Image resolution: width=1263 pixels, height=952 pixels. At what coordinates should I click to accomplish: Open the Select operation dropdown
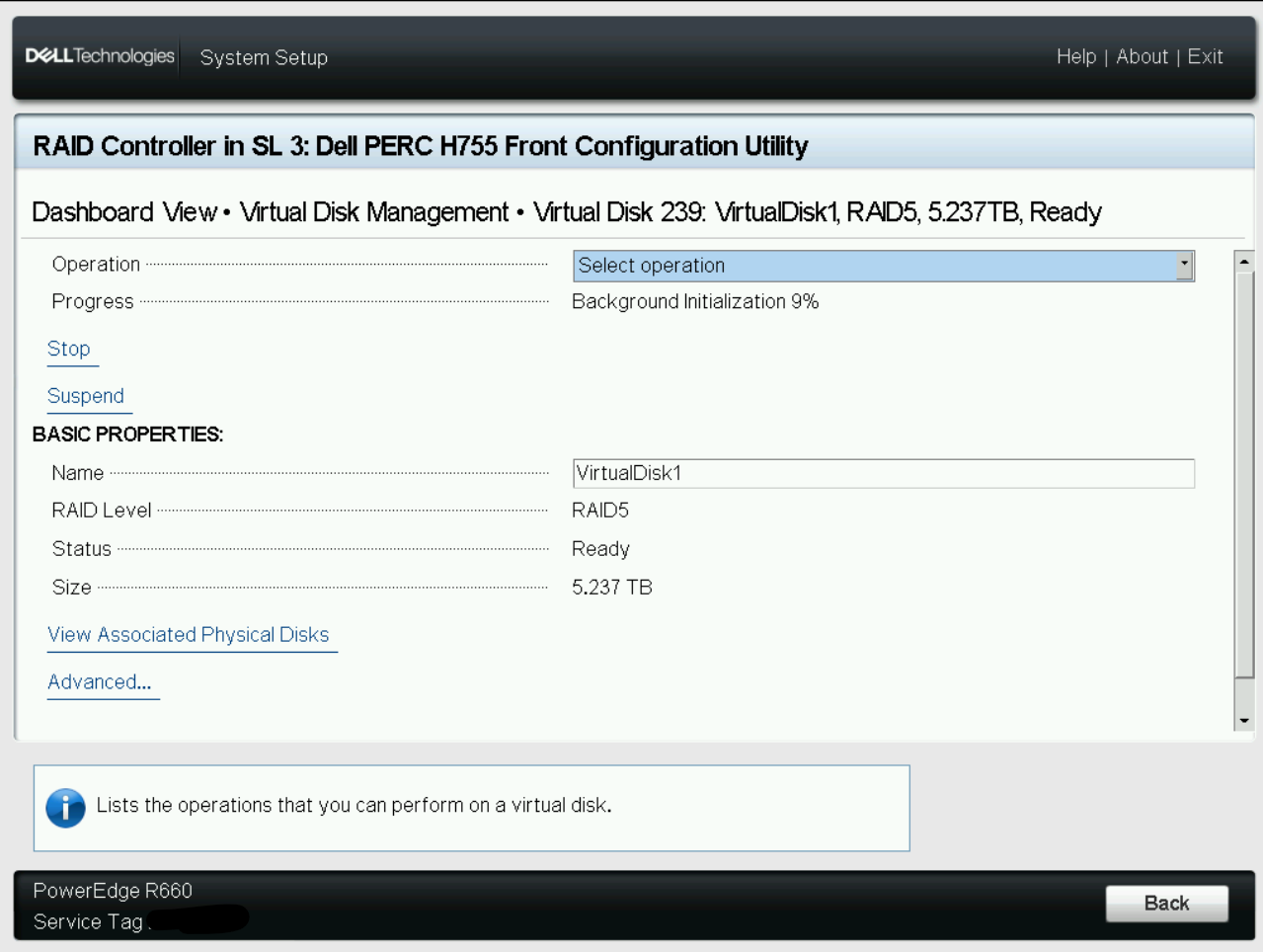pyautogui.click(x=883, y=266)
